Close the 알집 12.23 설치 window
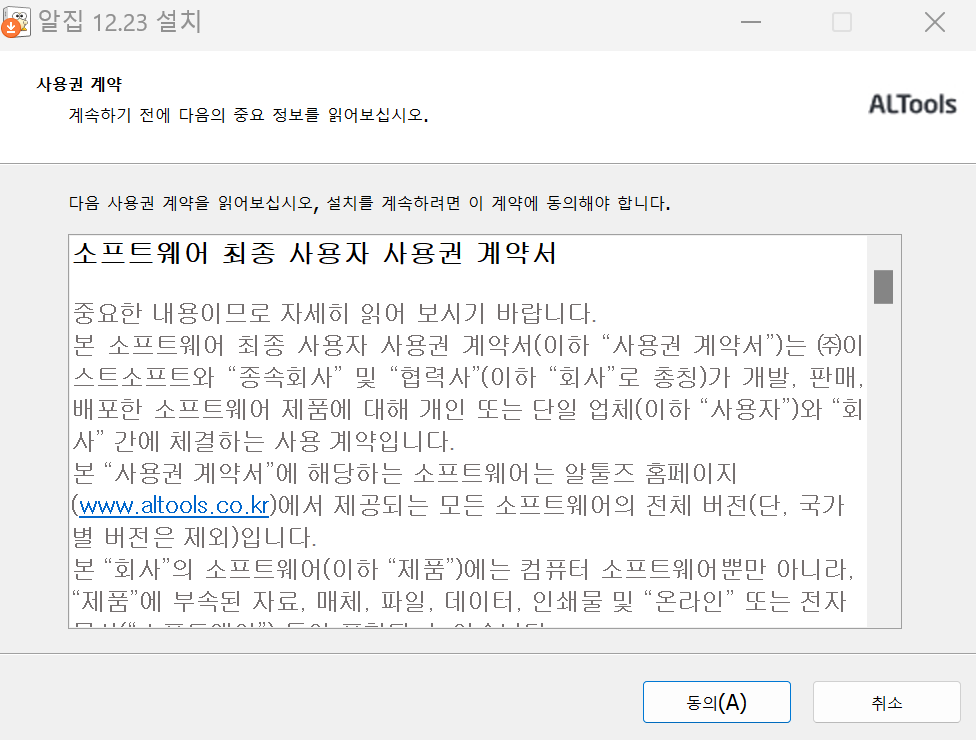This screenshot has height=740, width=976. coord(934,22)
